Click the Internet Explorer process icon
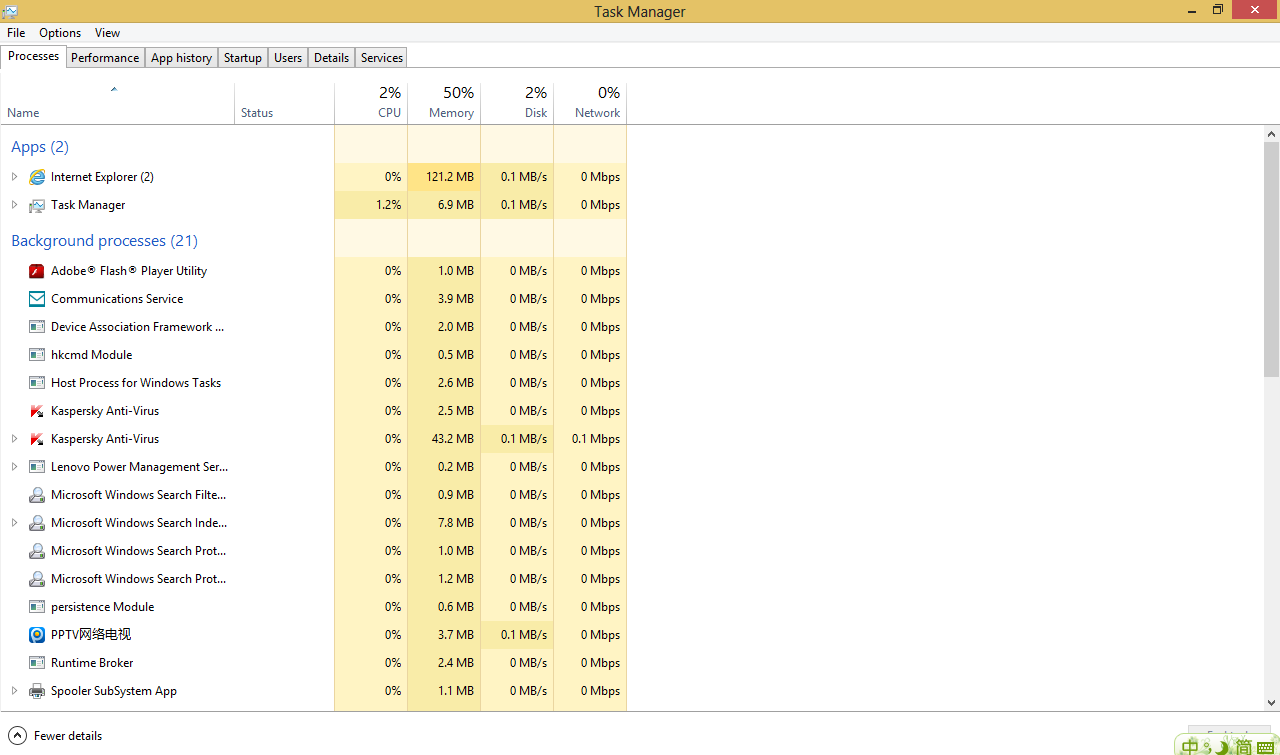Image resolution: width=1280 pixels, height=755 pixels. pos(37,177)
